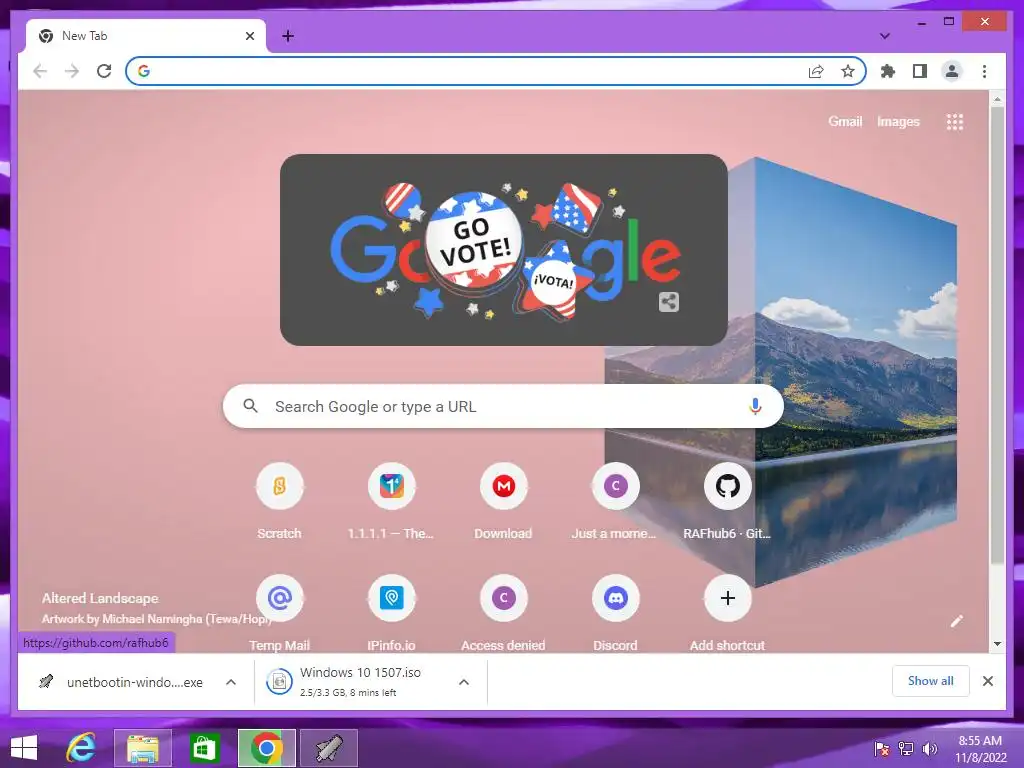Screen dimensions: 1024x768
Task: Click the scrollbar down arrow
Action: pos(997,644)
